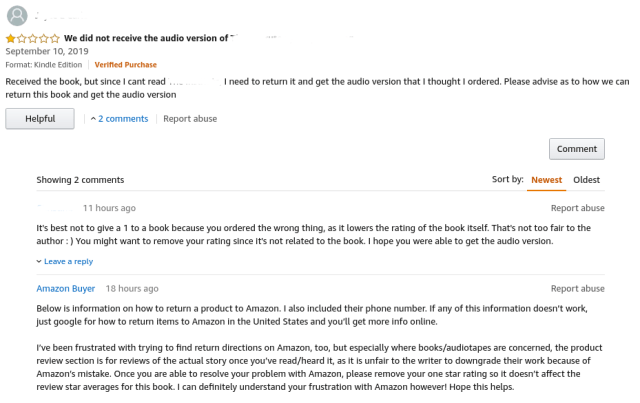Open the Amazon Buyer profile link
The width and height of the screenshot is (640, 403).
click(x=66, y=288)
